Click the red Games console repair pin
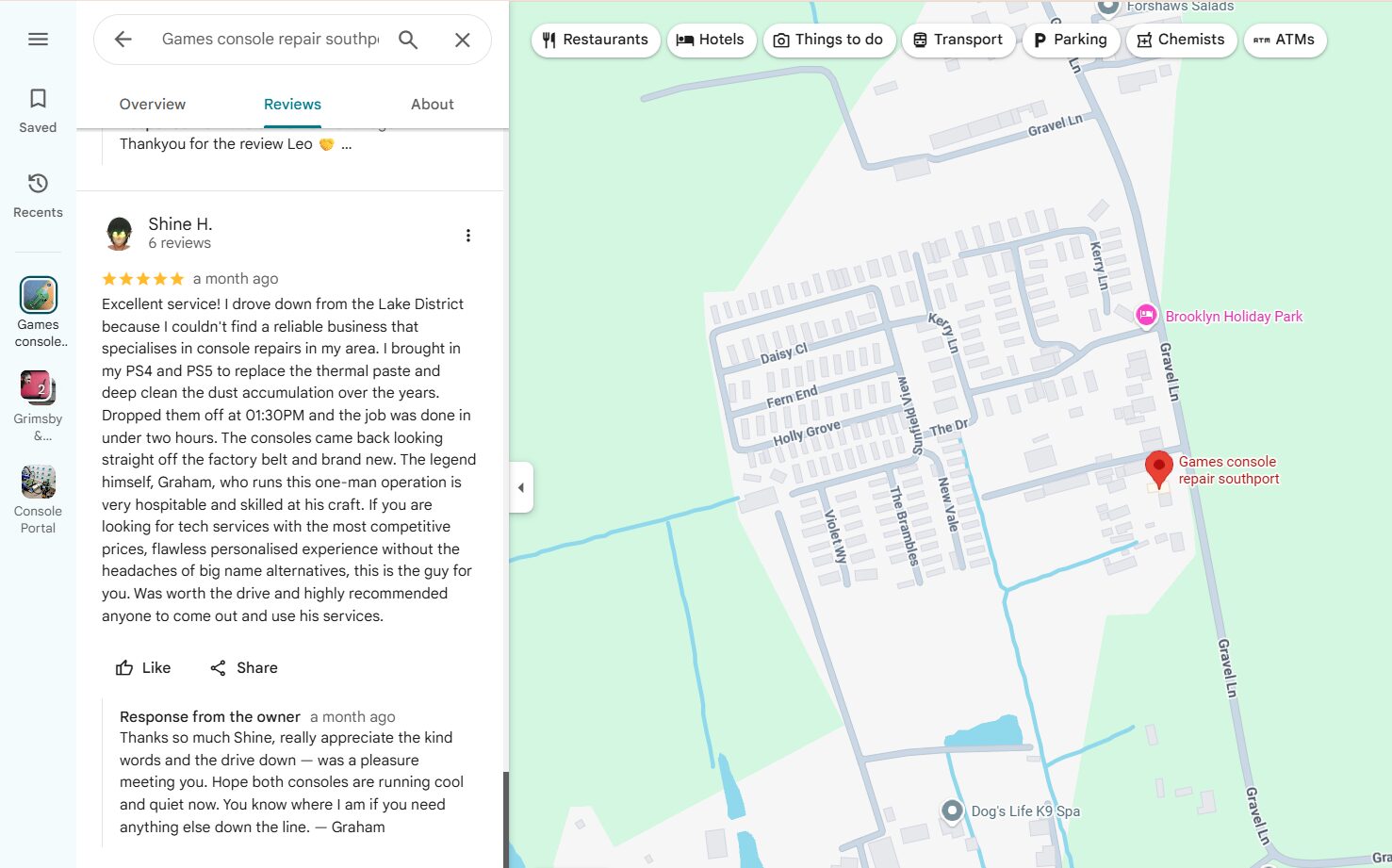Screen dimensions: 1392x868 [x=1158, y=467]
